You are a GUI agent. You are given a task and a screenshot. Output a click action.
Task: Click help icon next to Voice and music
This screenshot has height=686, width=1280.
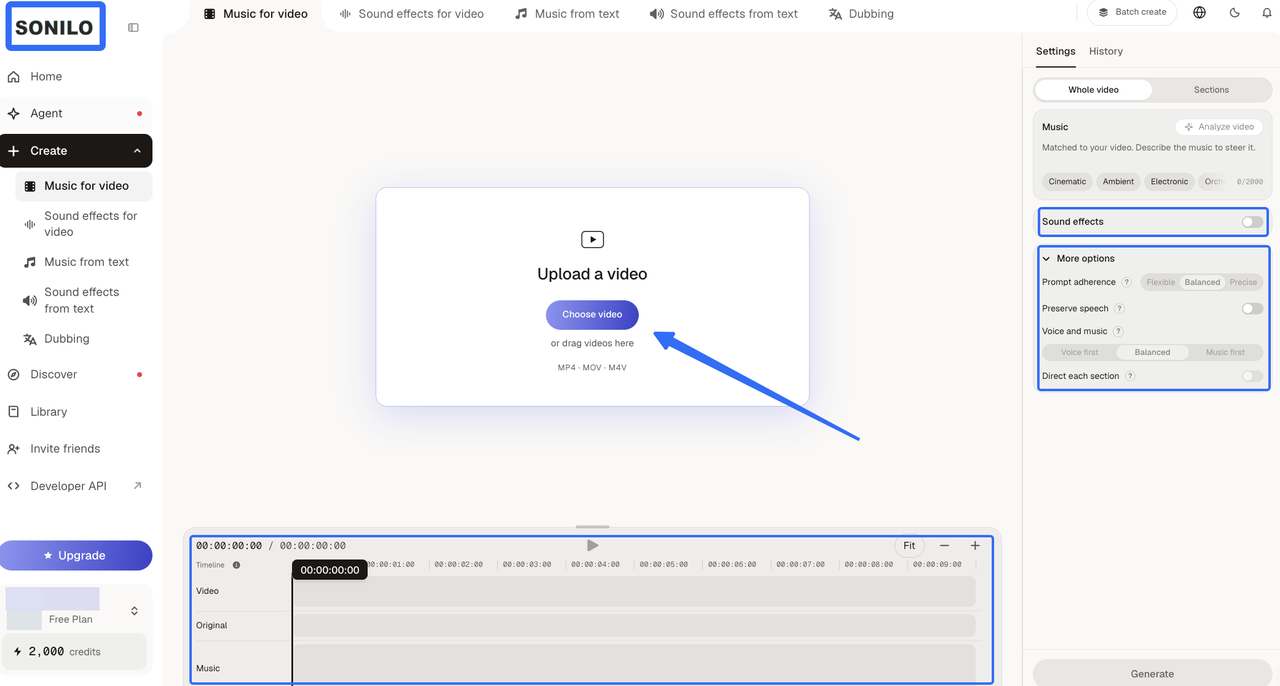tap(1119, 332)
